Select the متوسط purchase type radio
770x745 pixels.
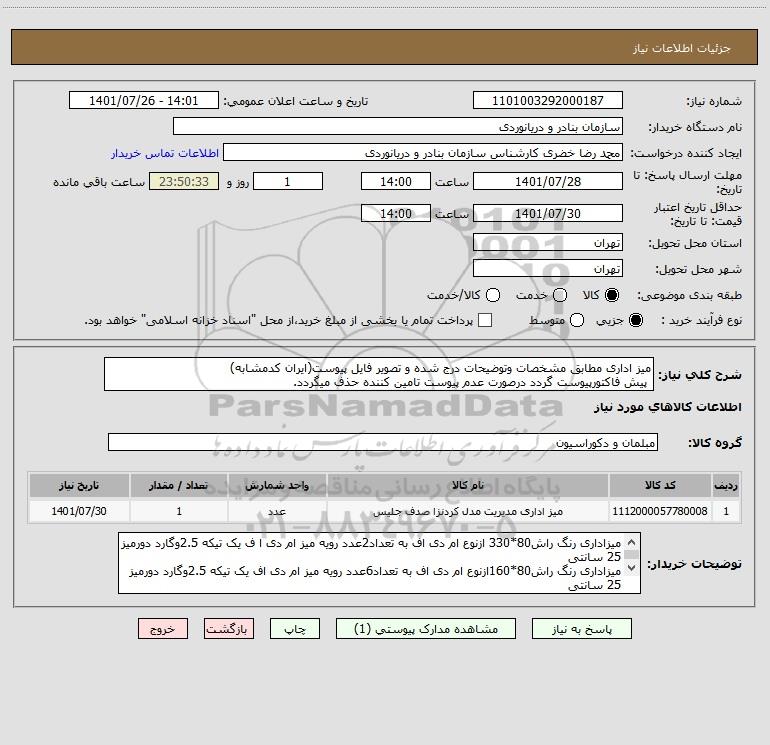(x=577, y=320)
